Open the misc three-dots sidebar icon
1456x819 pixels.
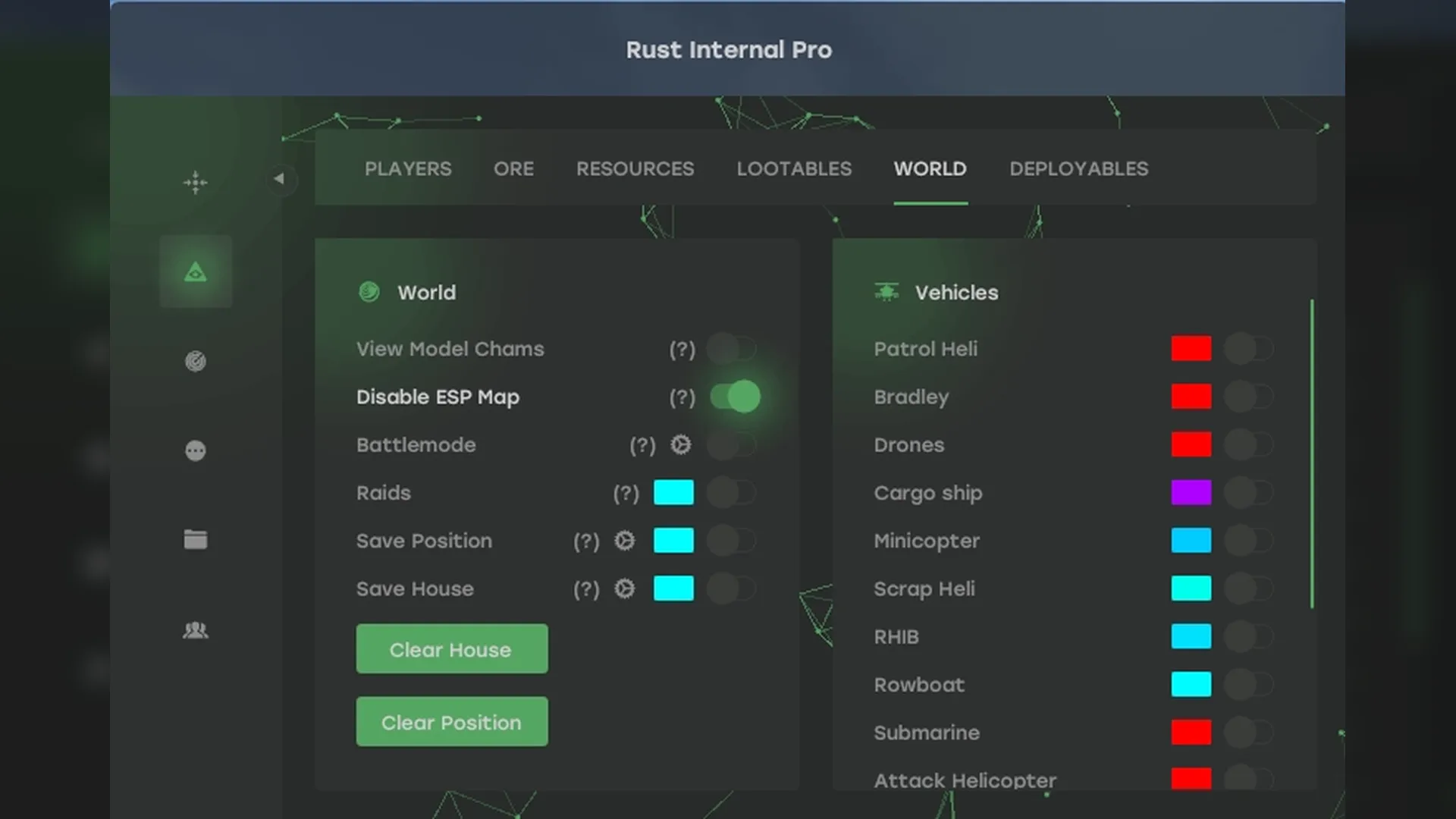pyautogui.click(x=196, y=451)
